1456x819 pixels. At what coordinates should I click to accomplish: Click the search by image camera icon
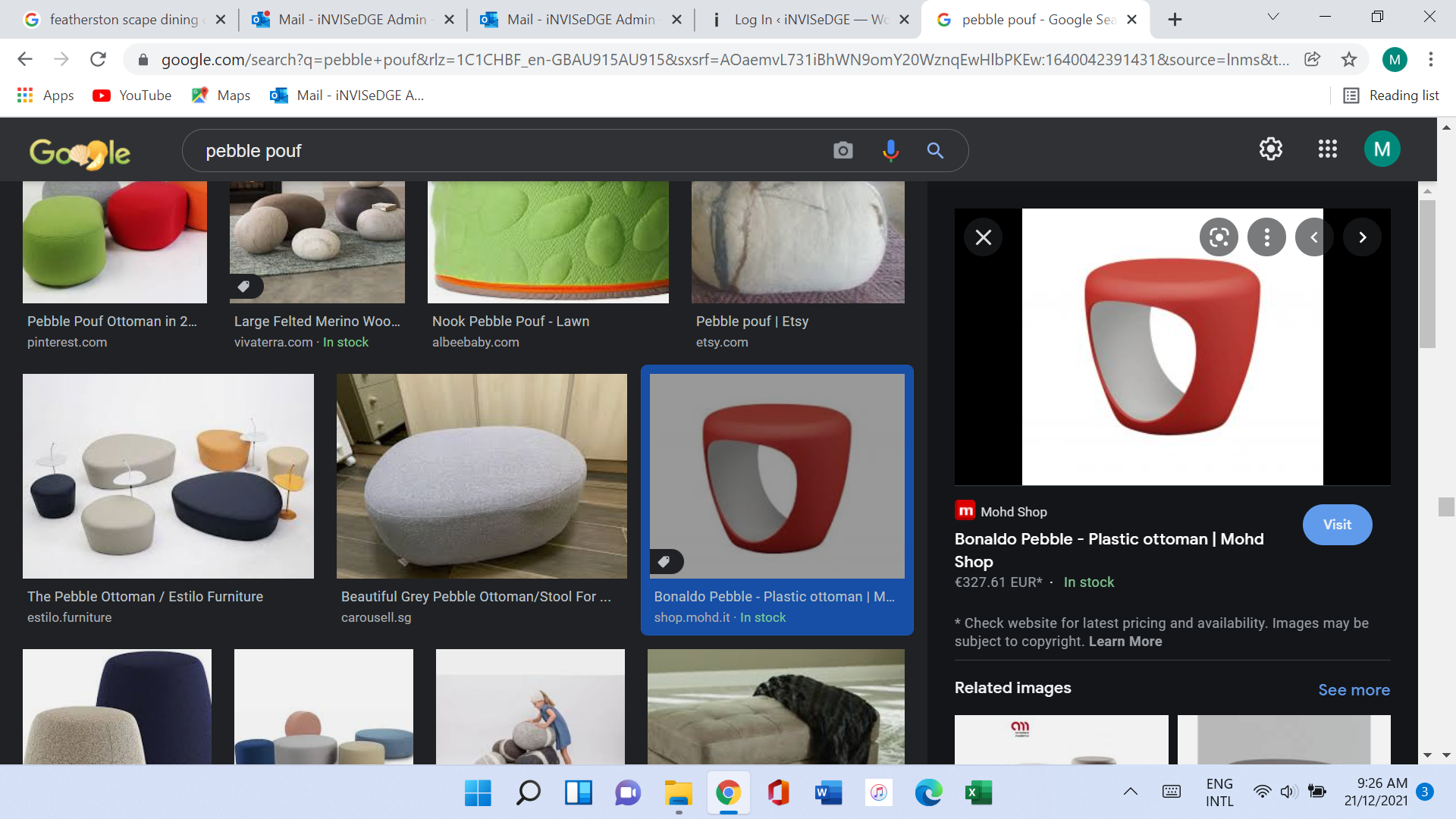click(x=843, y=151)
